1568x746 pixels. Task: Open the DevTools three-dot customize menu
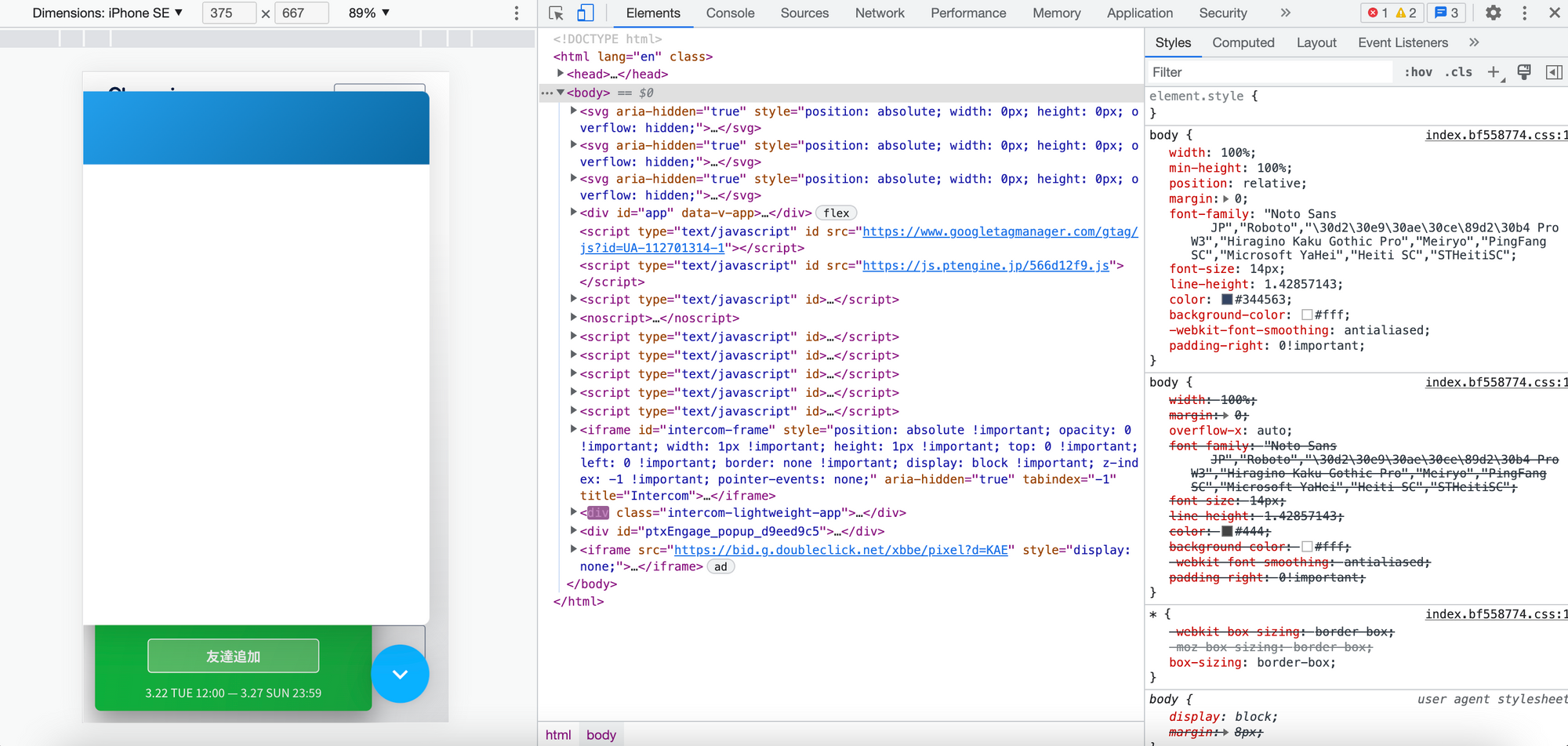click(1524, 13)
